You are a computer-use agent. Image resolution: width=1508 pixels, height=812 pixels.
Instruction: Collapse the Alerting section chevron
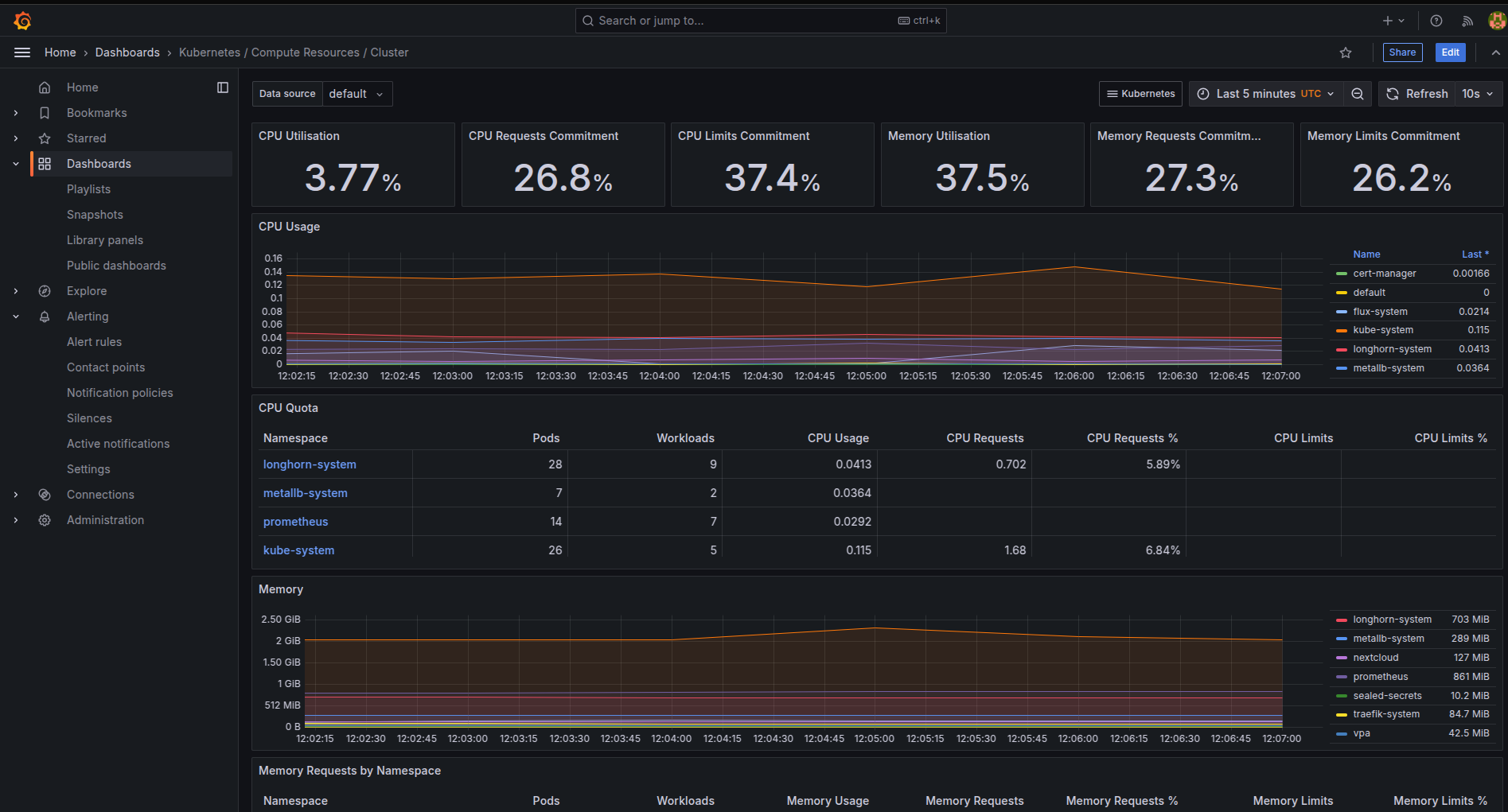(x=16, y=317)
